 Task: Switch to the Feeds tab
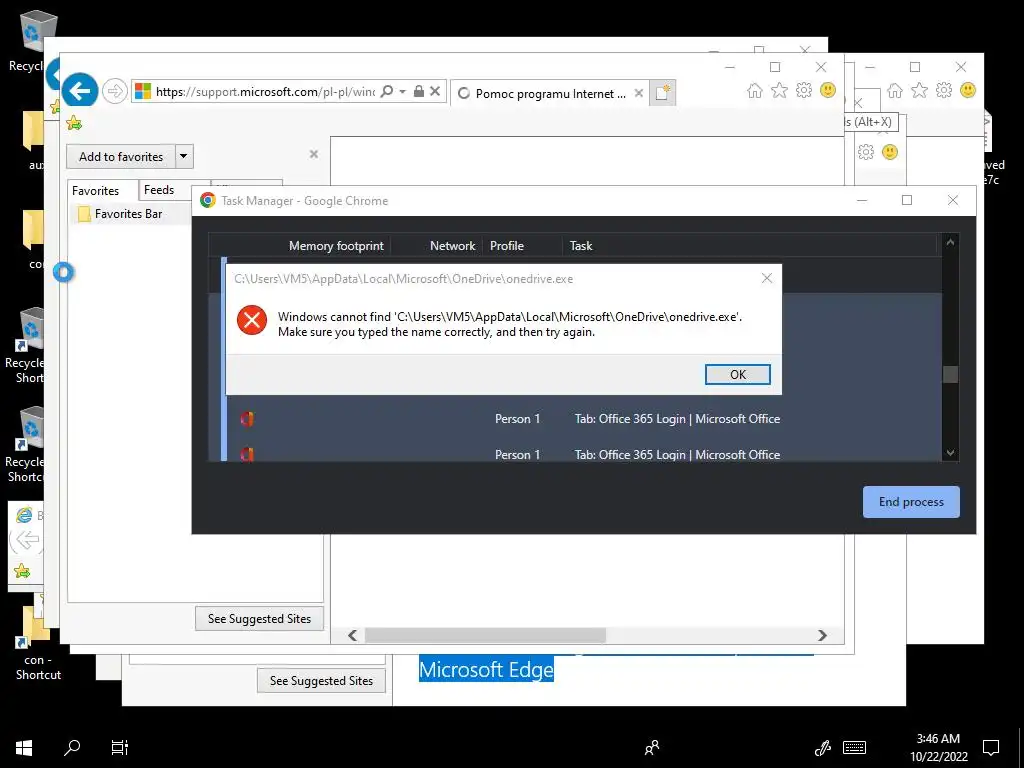click(159, 190)
